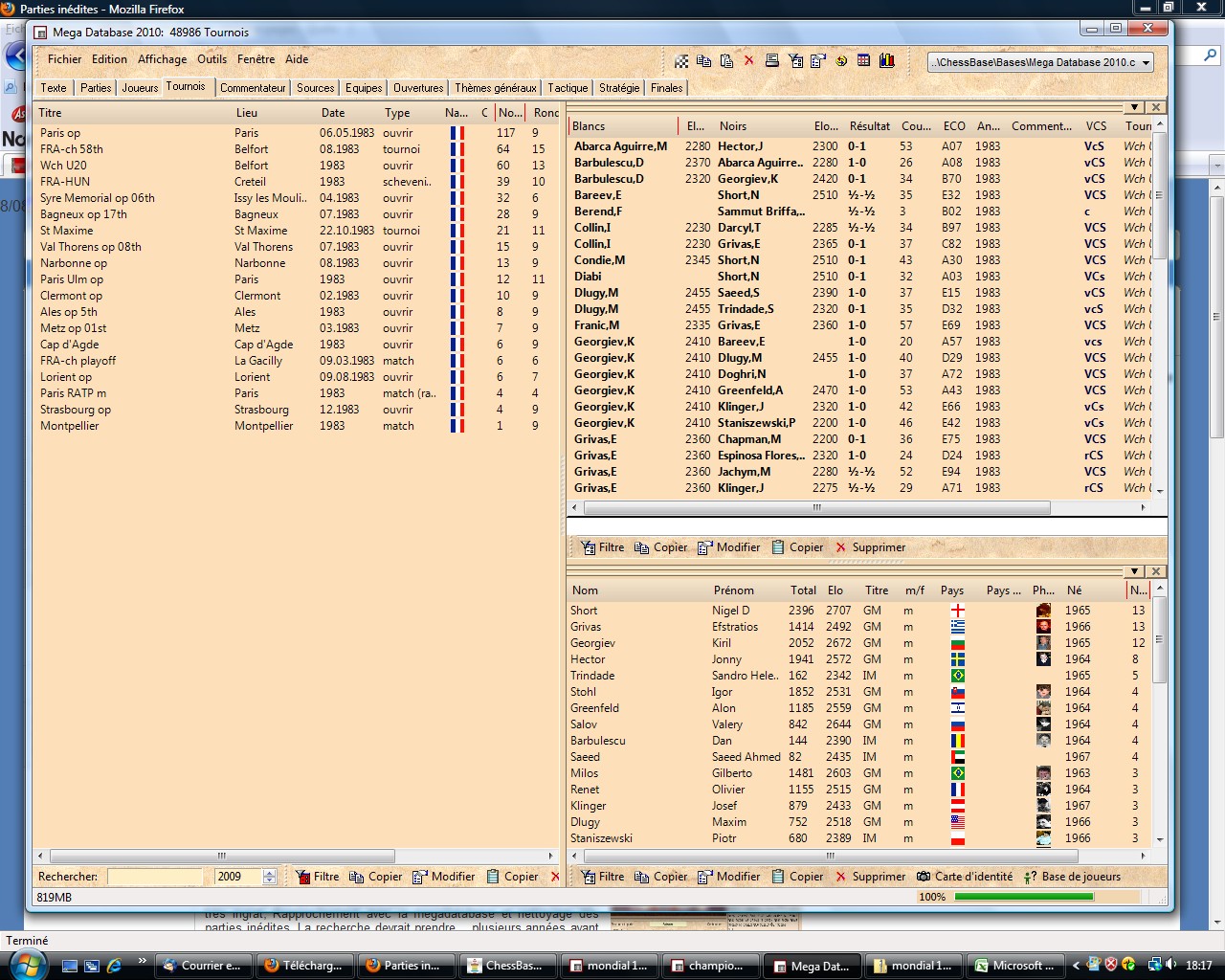The height and width of the screenshot is (980, 1225).
Task: Click the paste clipboard icon in main toolbar
Action: 726,61
